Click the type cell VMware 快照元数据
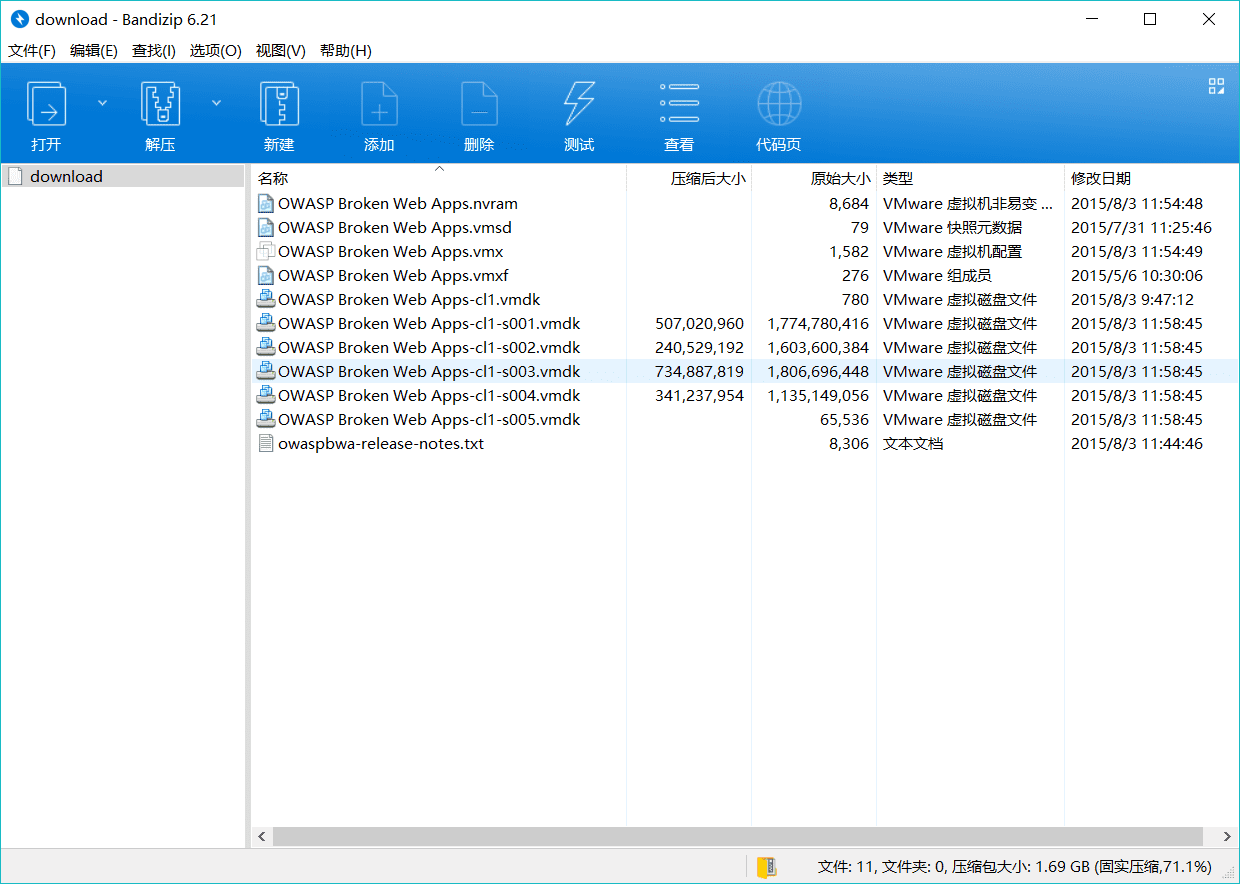Image resolution: width=1240 pixels, height=884 pixels. [952, 227]
